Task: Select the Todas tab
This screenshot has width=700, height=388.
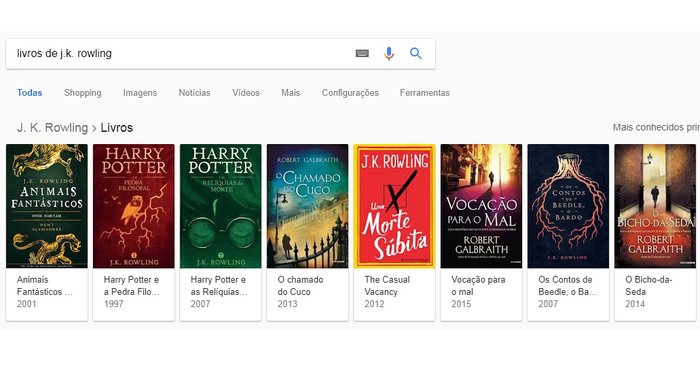Action: 29,93
